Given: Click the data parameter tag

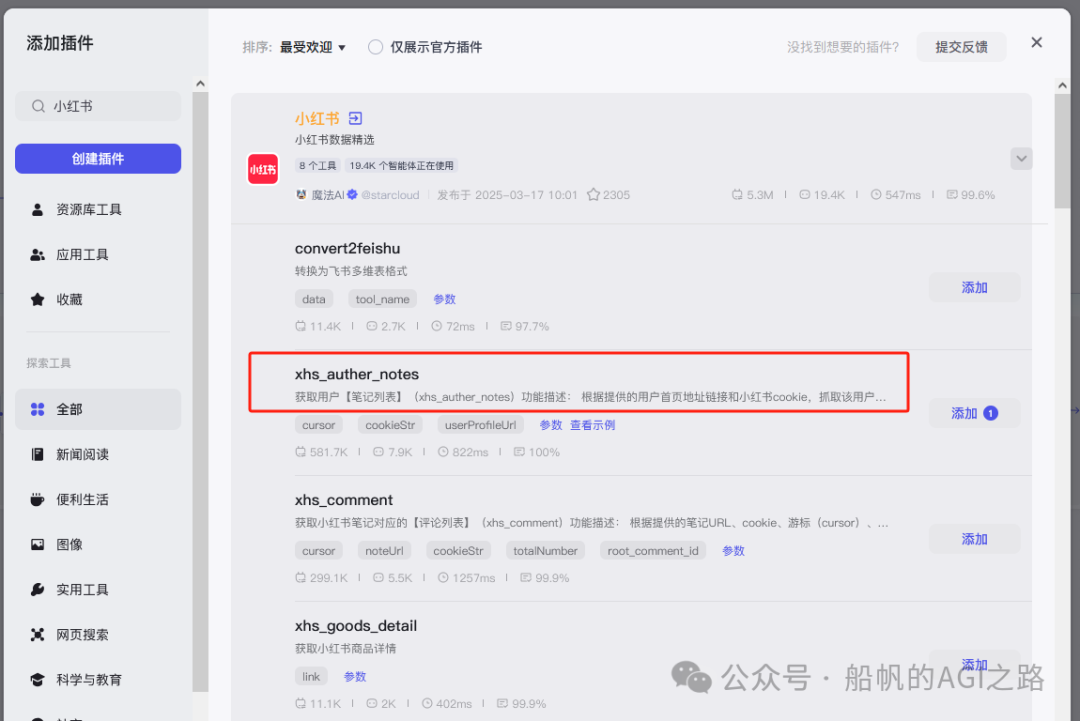Looking at the screenshot, I should (x=313, y=299).
